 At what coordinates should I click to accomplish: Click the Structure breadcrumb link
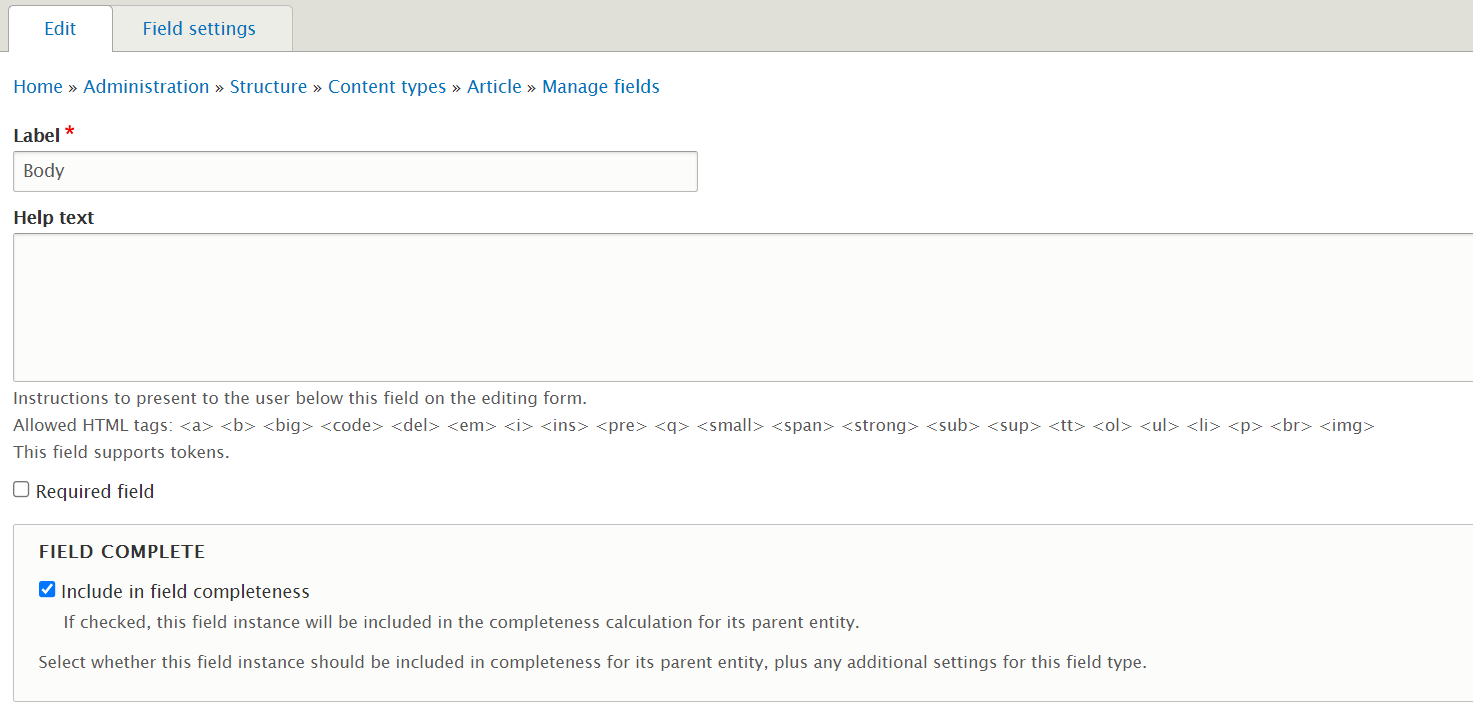(x=268, y=86)
